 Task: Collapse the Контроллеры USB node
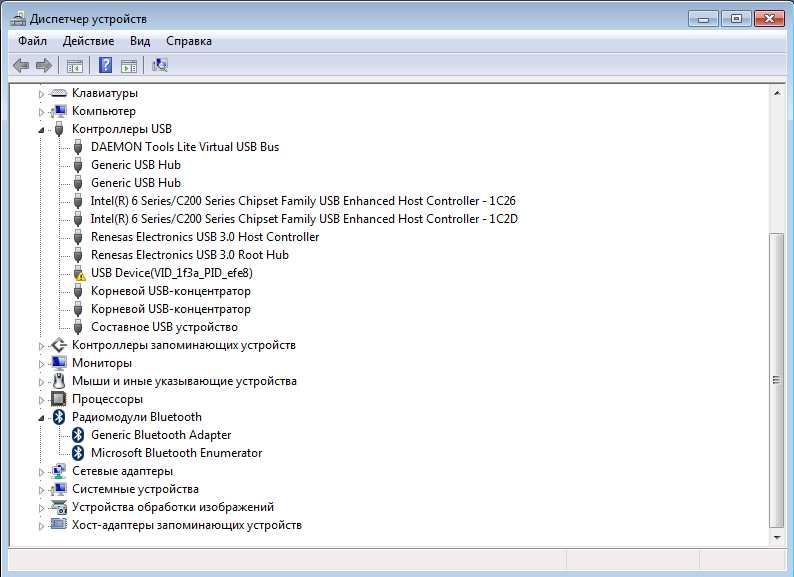(42, 130)
